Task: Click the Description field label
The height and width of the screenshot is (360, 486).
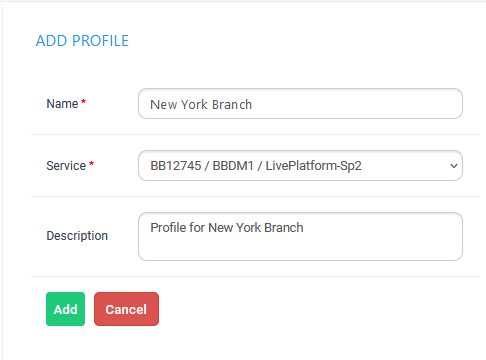Action: coord(77,236)
